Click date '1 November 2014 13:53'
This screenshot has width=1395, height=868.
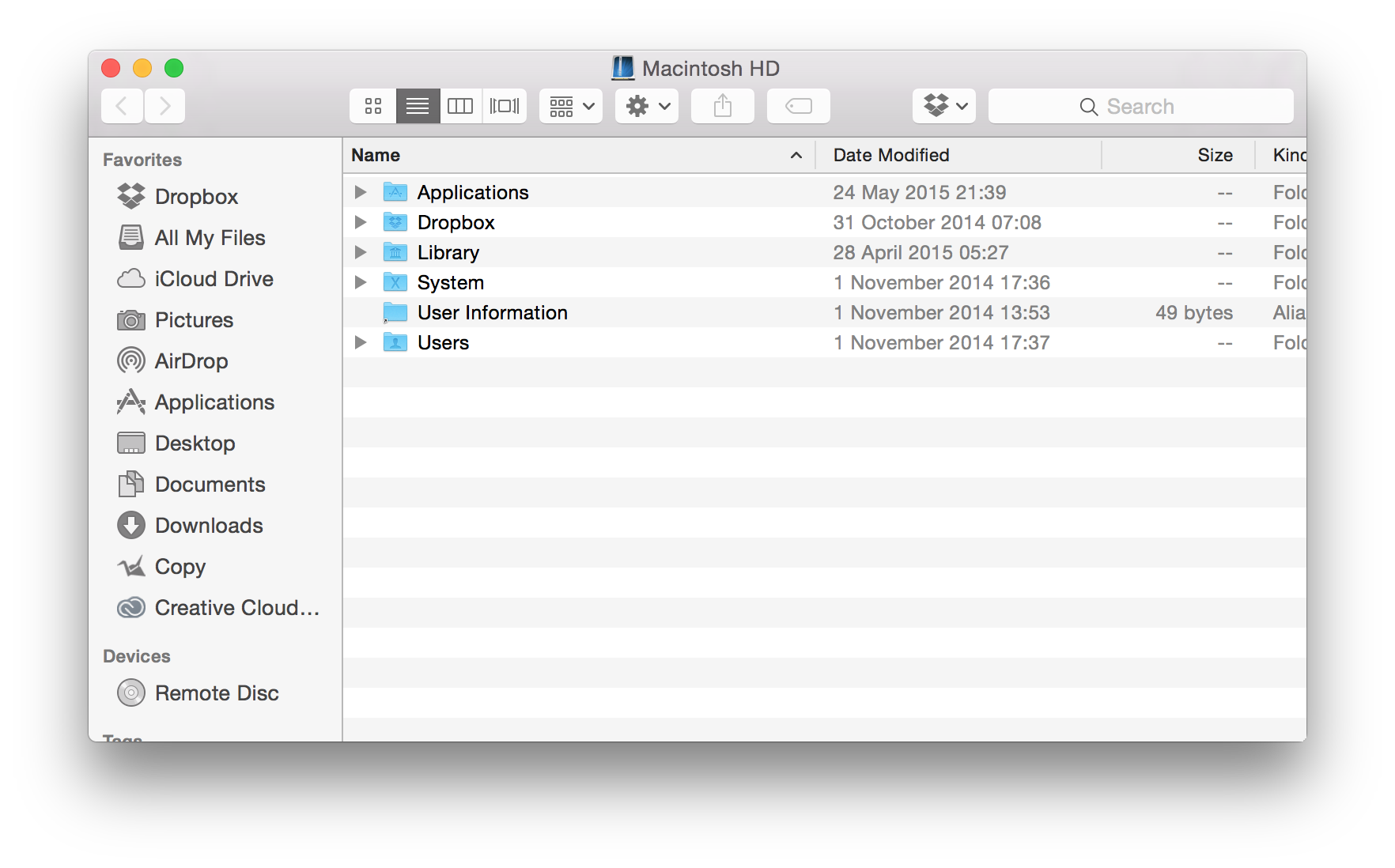(x=942, y=312)
